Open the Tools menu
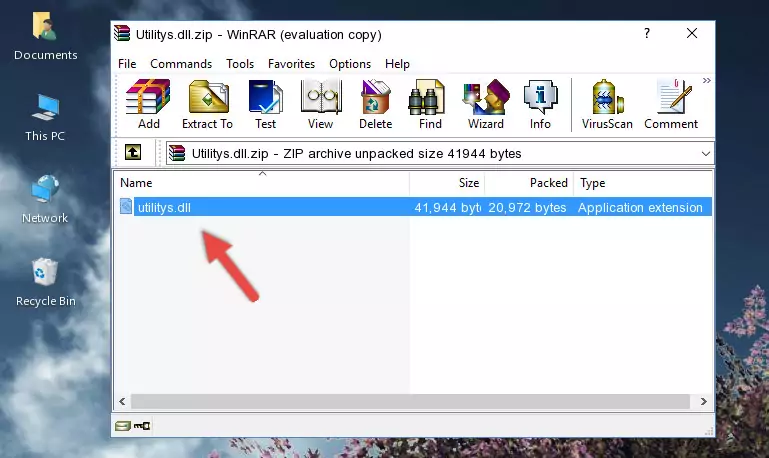The height and width of the screenshot is (458, 769). pos(240,64)
